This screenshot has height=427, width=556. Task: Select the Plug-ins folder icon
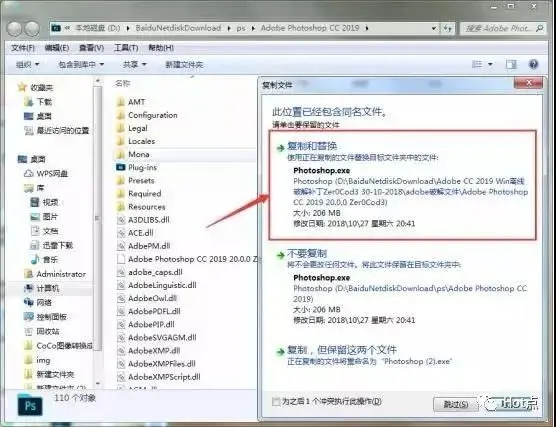tap(121, 167)
